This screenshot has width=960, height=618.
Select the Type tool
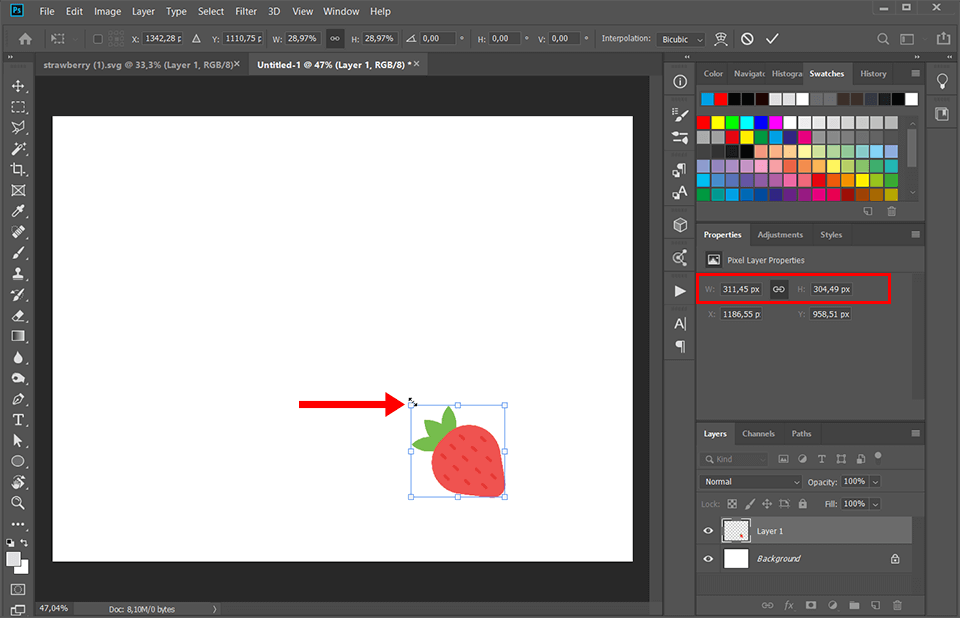(18, 419)
